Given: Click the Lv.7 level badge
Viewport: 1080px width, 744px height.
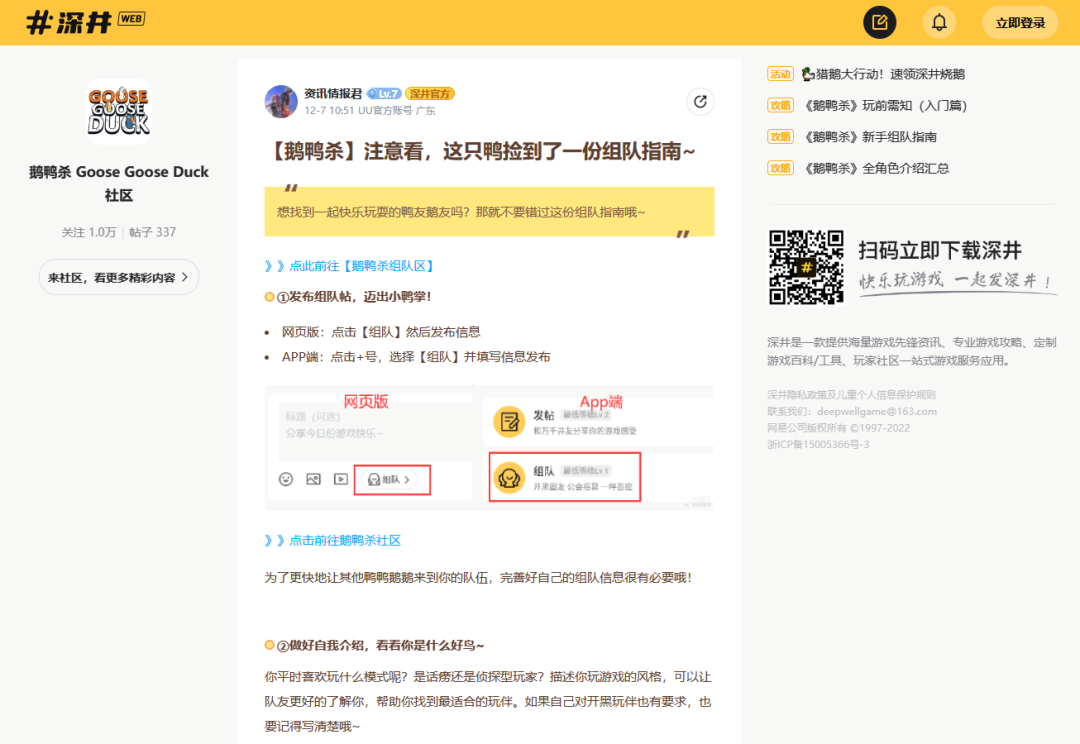Looking at the screenshot, I should [384, 94].
